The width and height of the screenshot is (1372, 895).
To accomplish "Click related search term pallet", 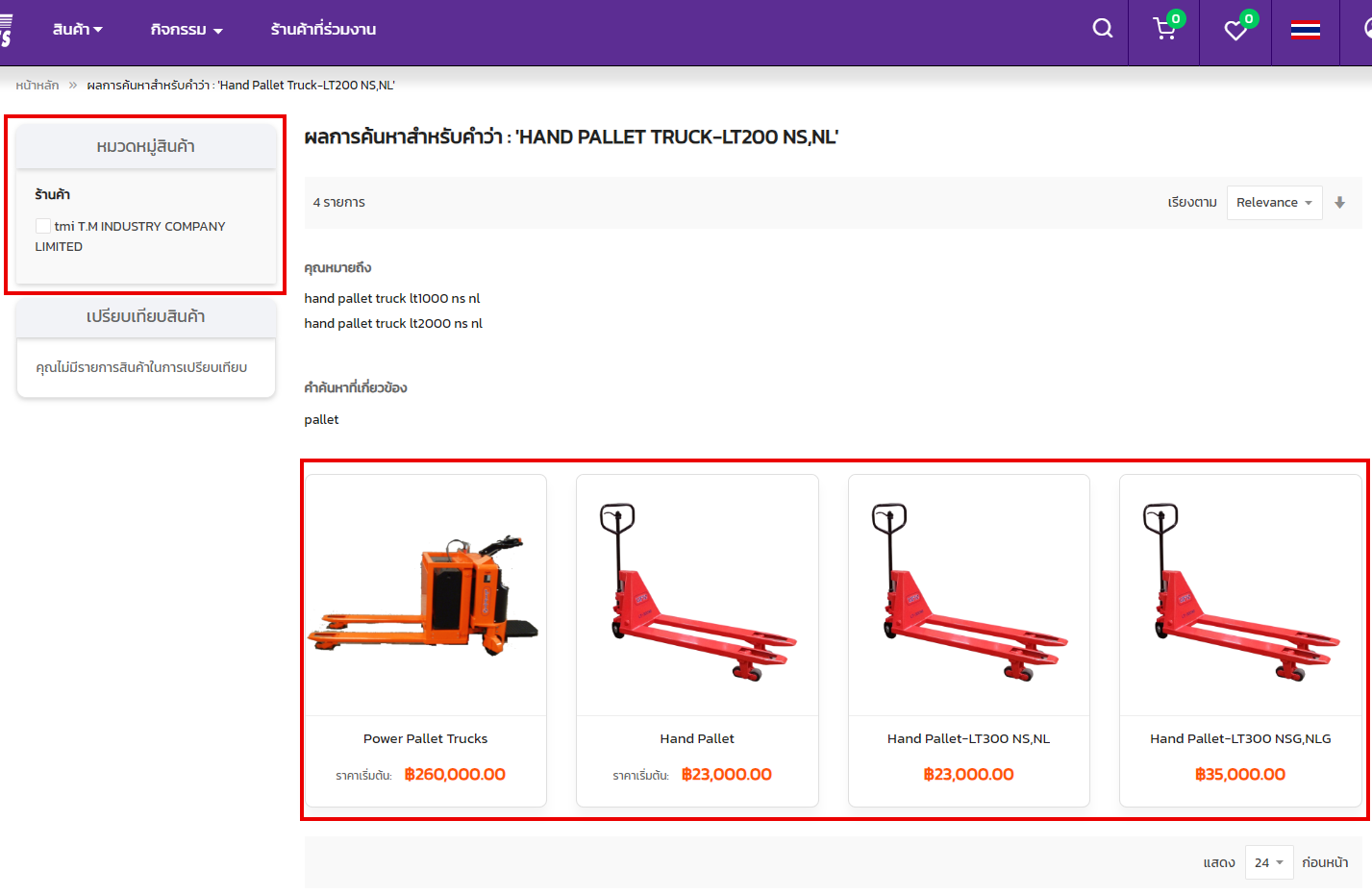I will tap(321, 419).
